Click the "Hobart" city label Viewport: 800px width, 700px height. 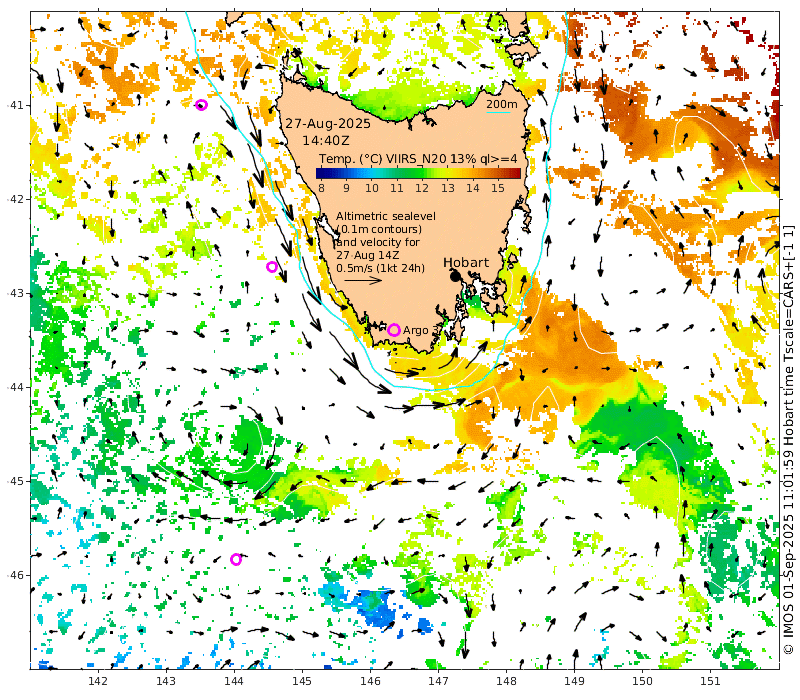(466, 263)
